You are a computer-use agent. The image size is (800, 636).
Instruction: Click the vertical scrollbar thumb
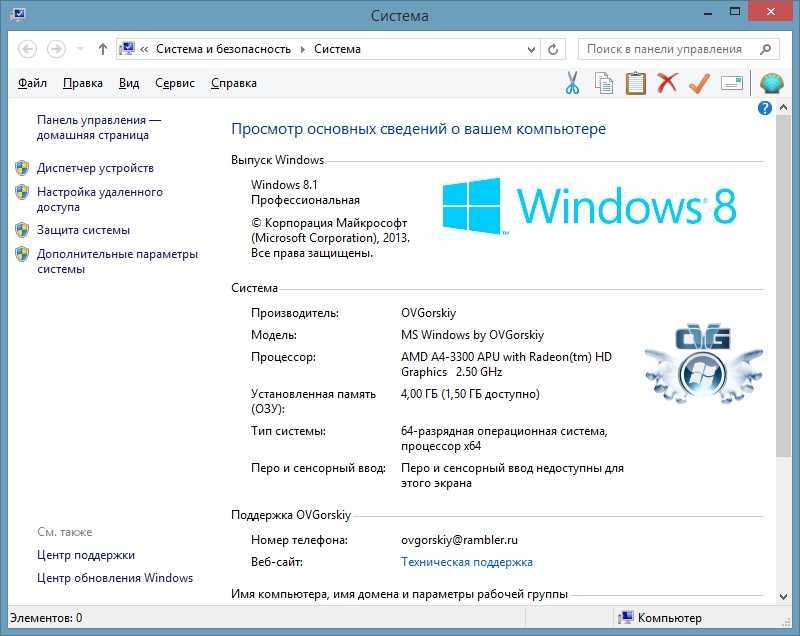(783, 286)
